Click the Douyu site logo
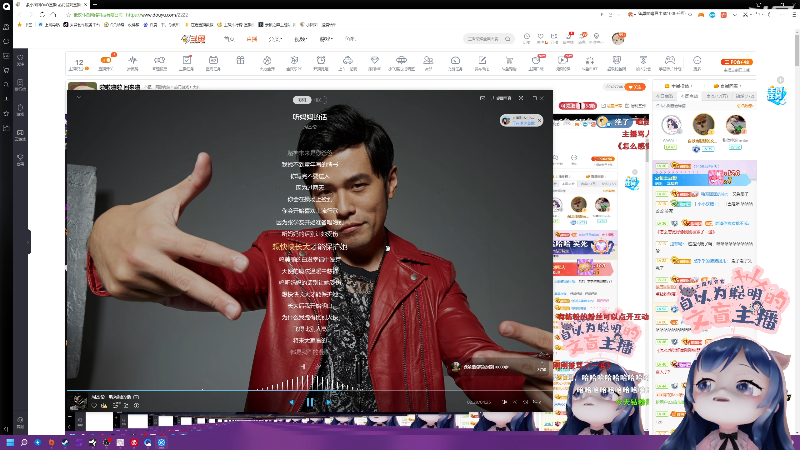Image resolution: width=800 pixels, height=450 pixels. click(x=193, y=39)
